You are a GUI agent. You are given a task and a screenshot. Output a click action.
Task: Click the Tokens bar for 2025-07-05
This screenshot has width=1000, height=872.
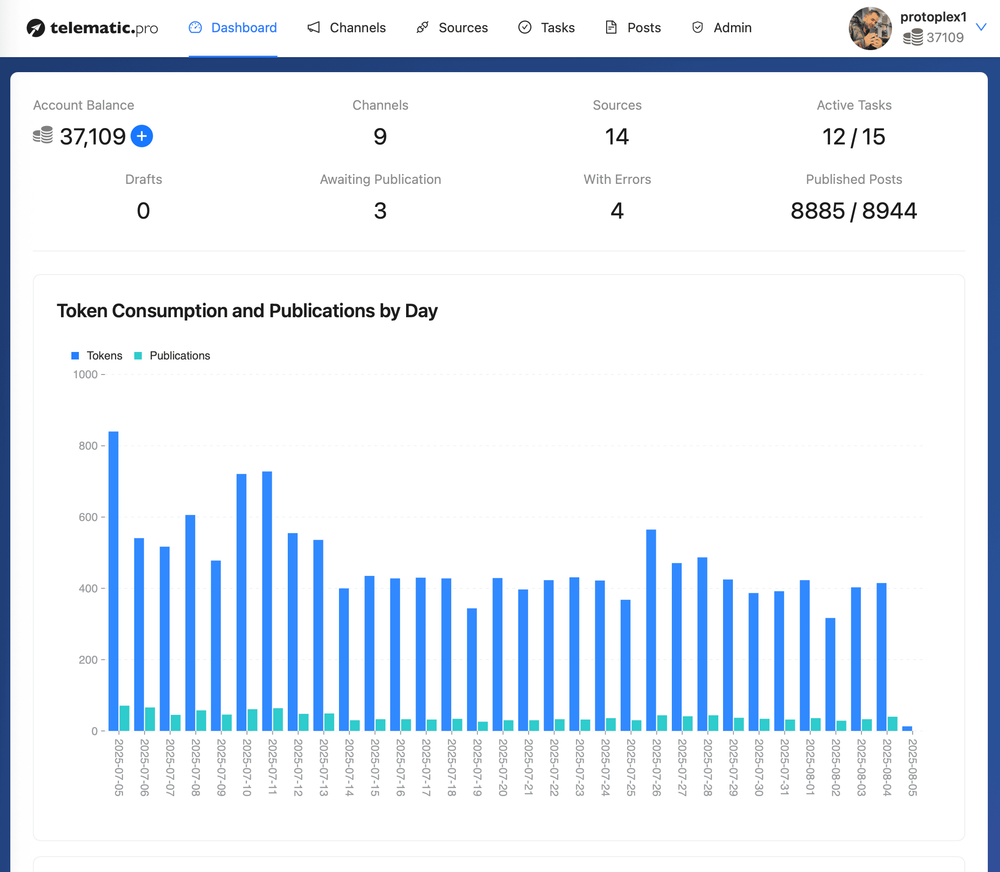click(114, 581)
